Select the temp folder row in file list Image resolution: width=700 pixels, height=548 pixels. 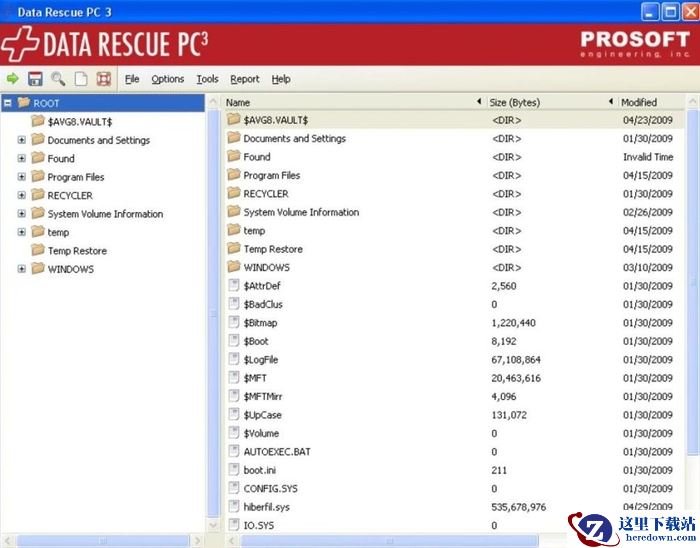coord(453,230)
